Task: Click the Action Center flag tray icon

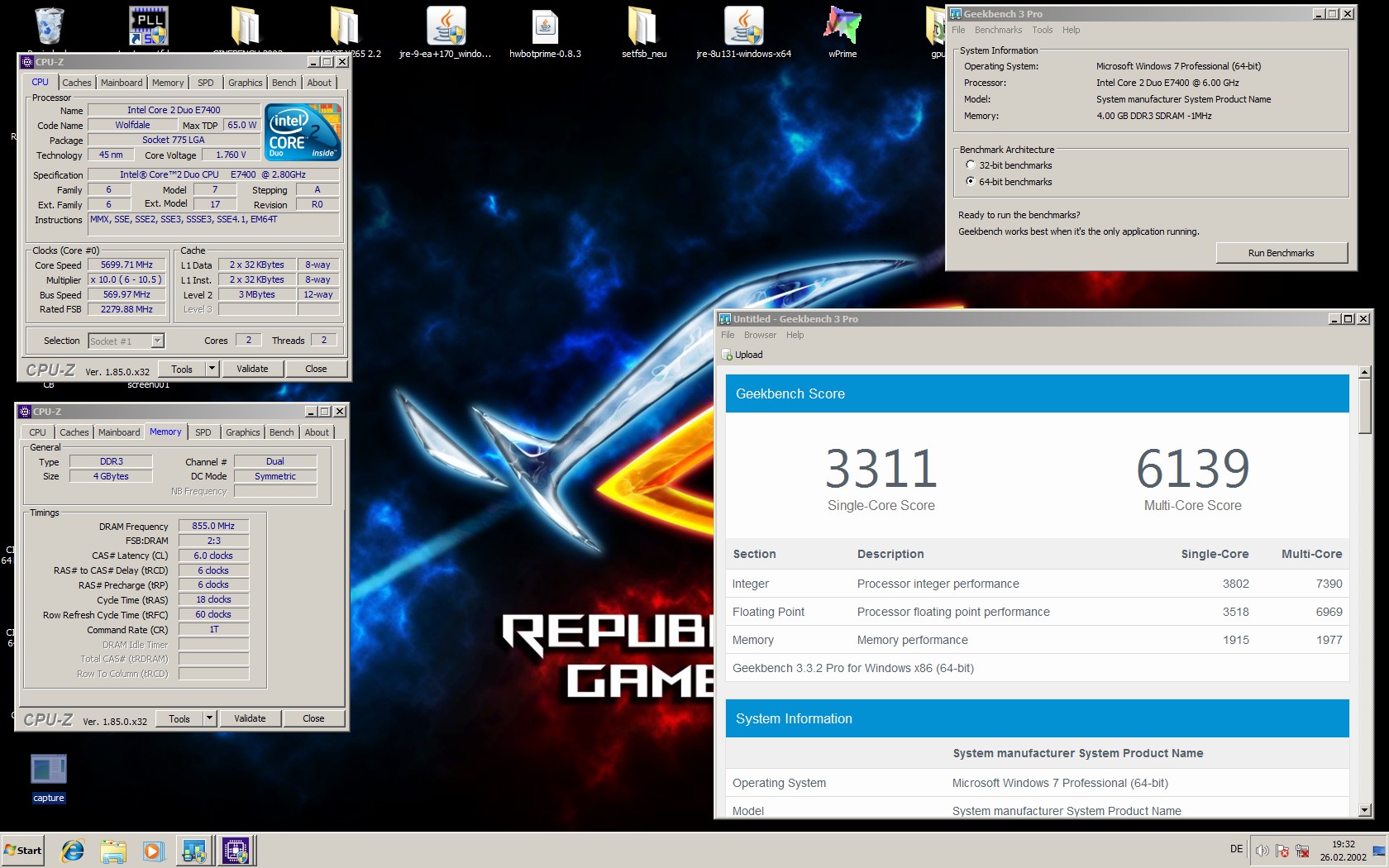Action: (1282, 851)
